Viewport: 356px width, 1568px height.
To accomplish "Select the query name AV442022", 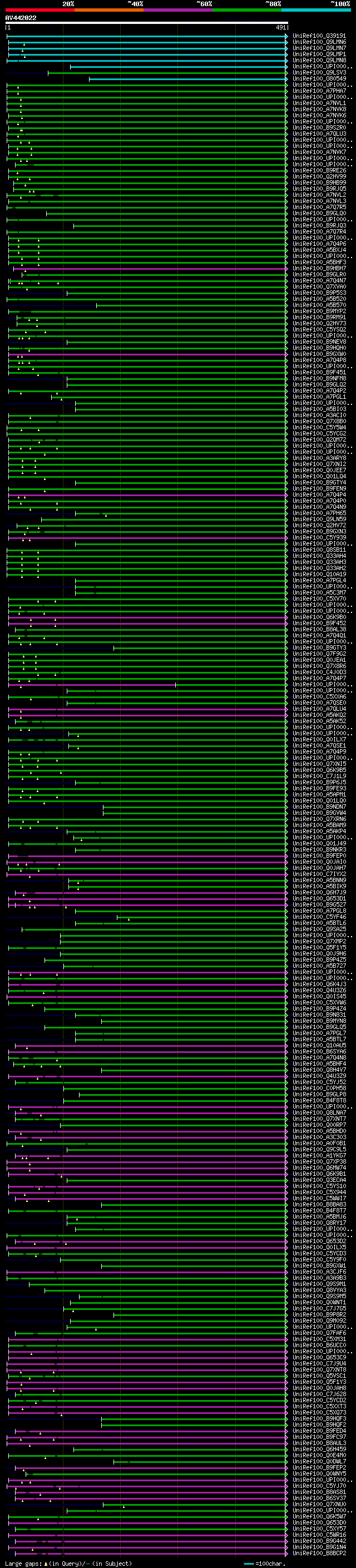I will tap(21, 18).
